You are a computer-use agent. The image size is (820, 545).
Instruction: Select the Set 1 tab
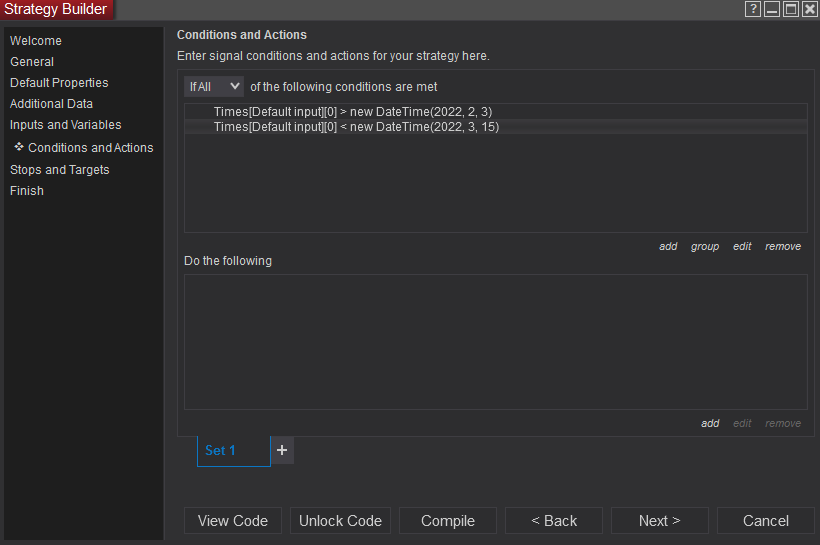[233, 450]
